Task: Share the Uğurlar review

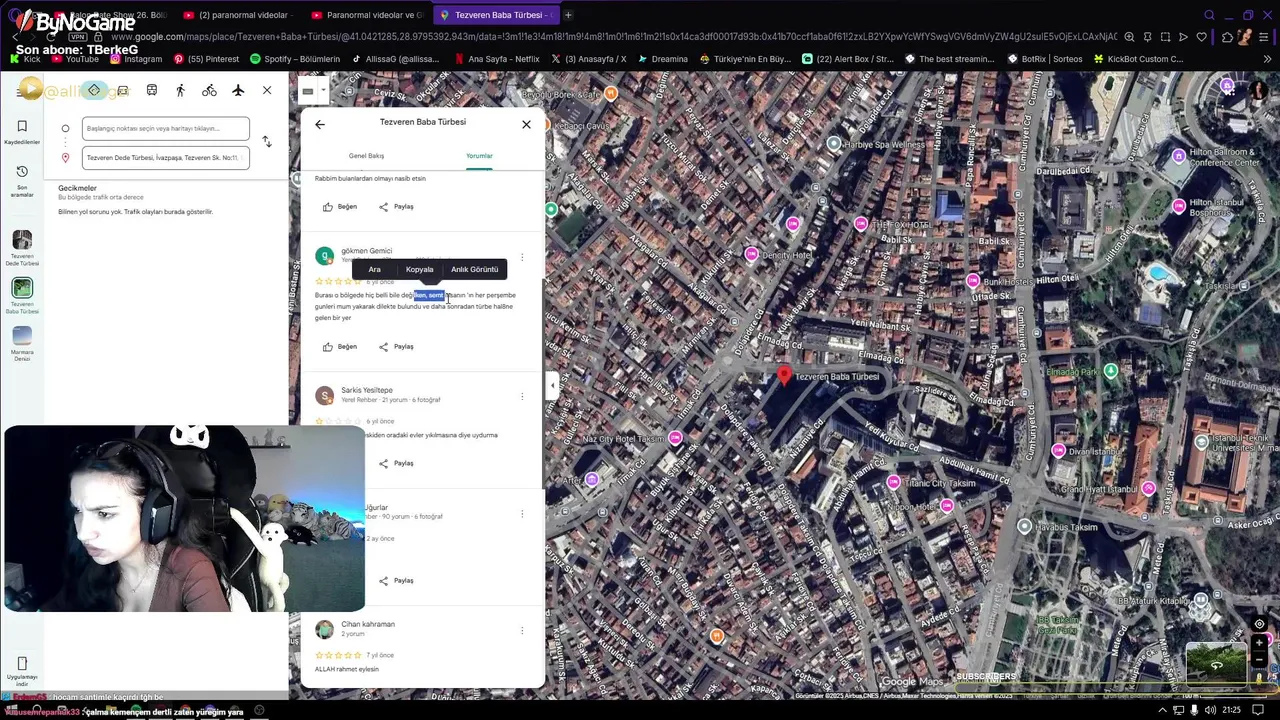Action: [x=396, y=581]
